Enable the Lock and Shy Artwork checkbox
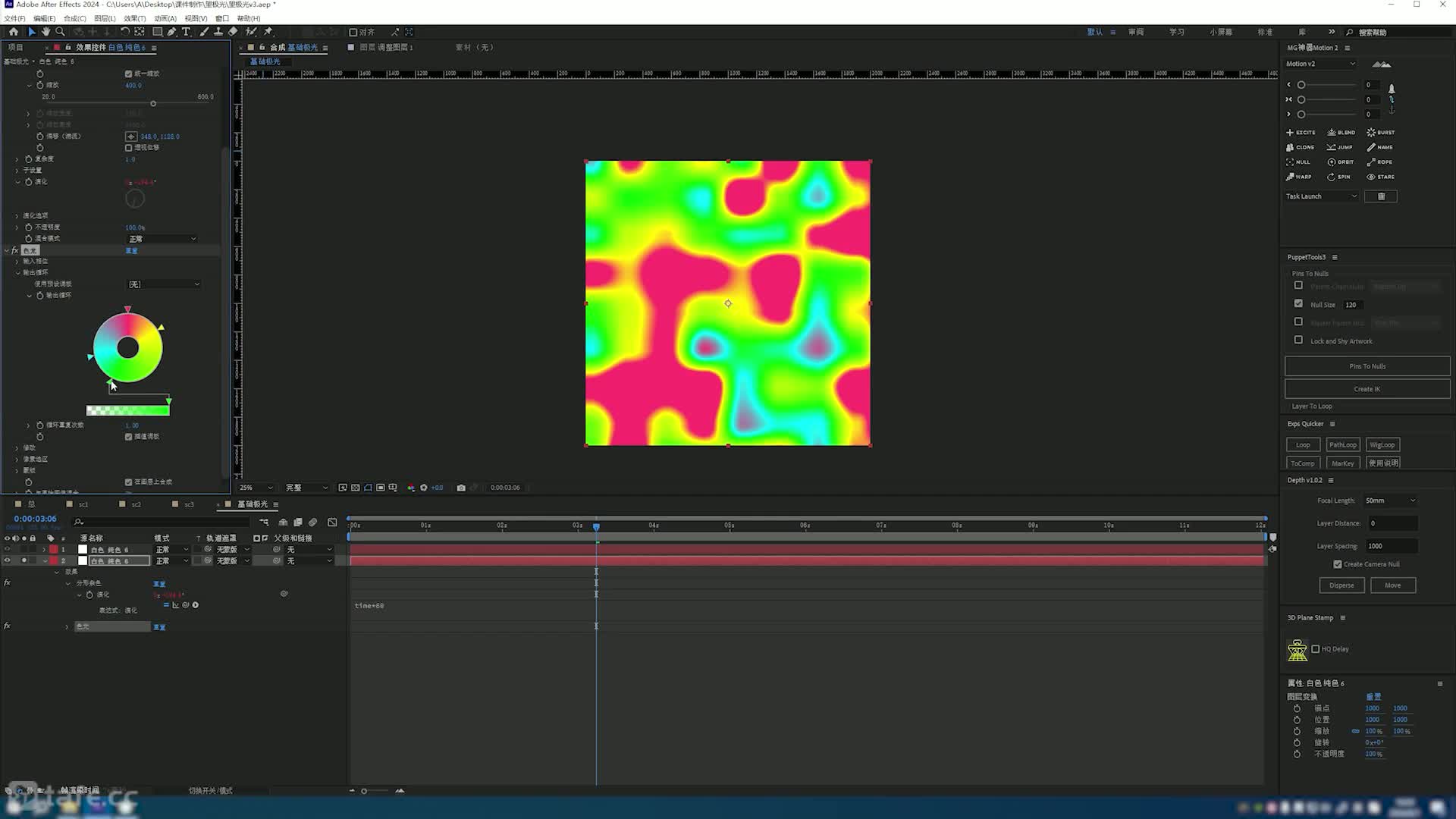 (1298, 340)
